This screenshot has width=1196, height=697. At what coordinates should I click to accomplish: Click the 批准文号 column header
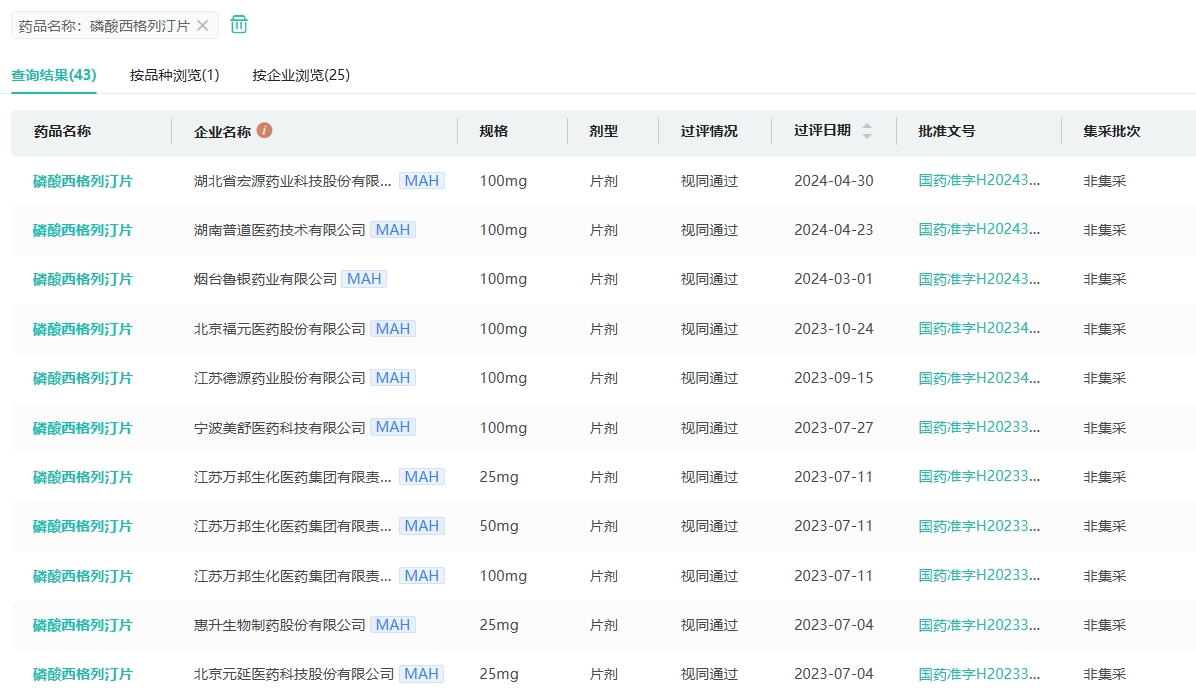[946, 131]
